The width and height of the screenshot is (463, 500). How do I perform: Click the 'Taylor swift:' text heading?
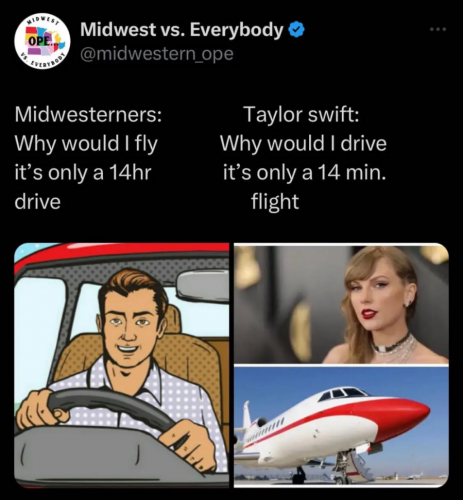point(302,114)
